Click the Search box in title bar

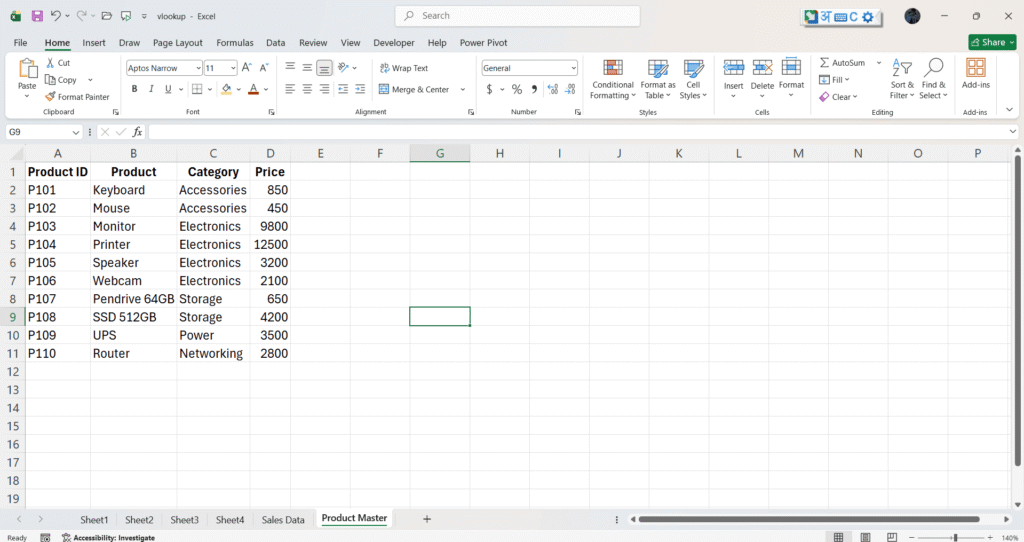tap(517, 16)
